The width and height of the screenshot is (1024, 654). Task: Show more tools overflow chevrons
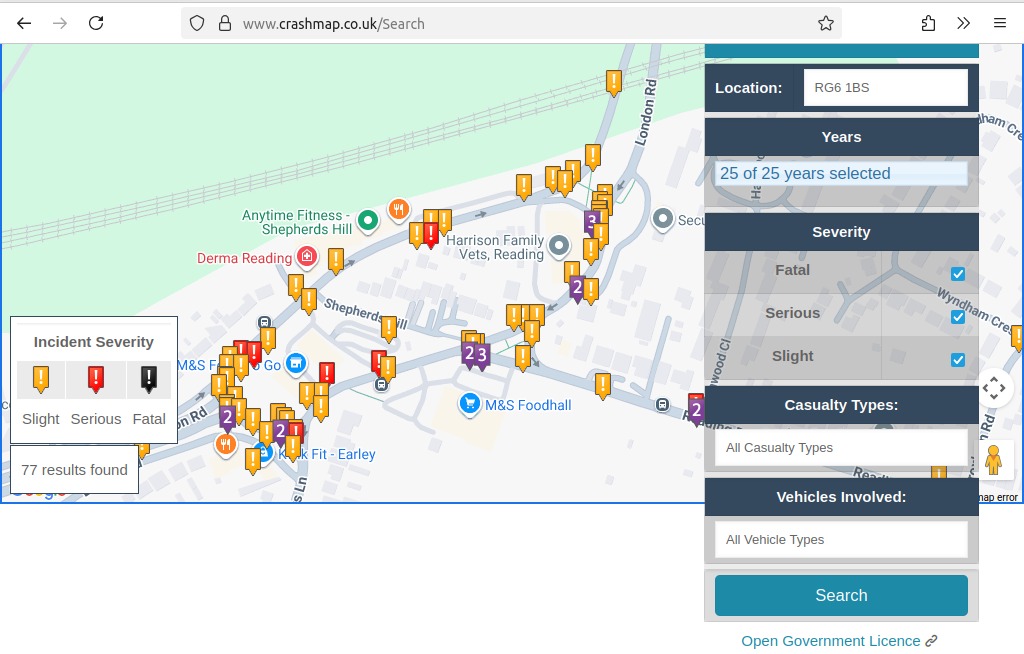point(963,24)
